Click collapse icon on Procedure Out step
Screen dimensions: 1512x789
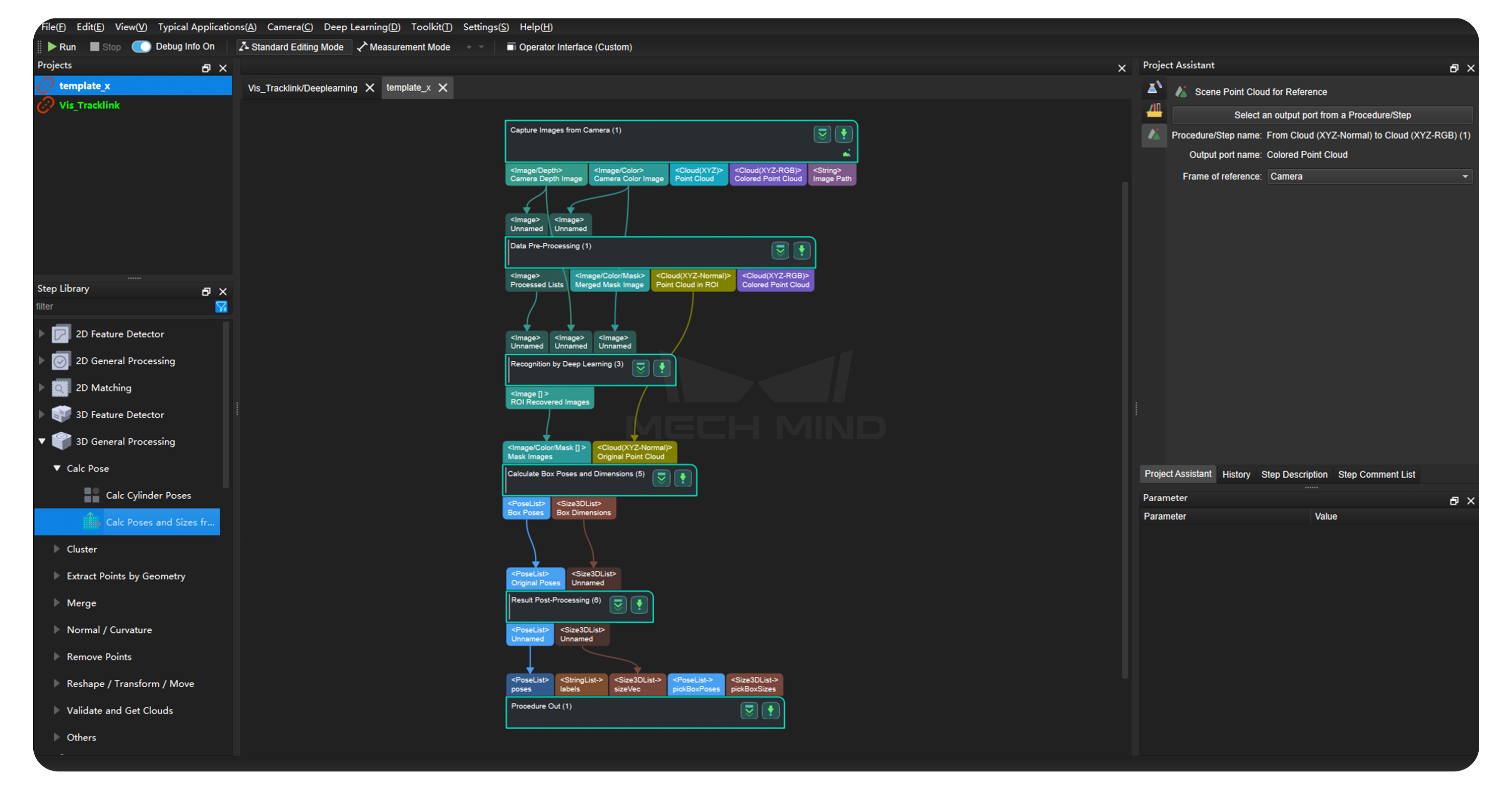[x=749, y=710]
